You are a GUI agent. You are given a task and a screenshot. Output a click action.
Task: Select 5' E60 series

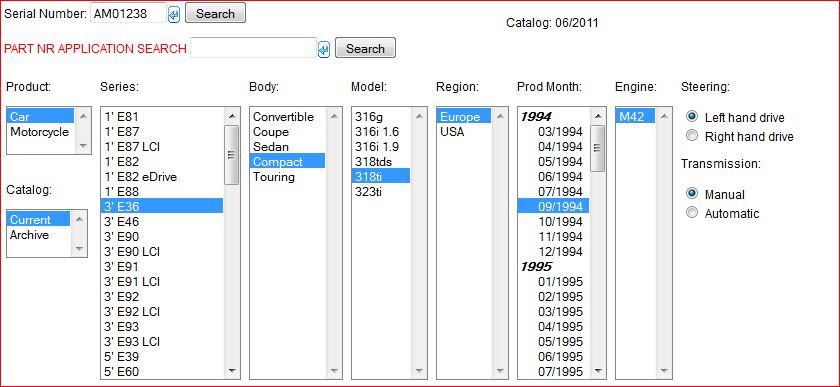tap(162, 371)
